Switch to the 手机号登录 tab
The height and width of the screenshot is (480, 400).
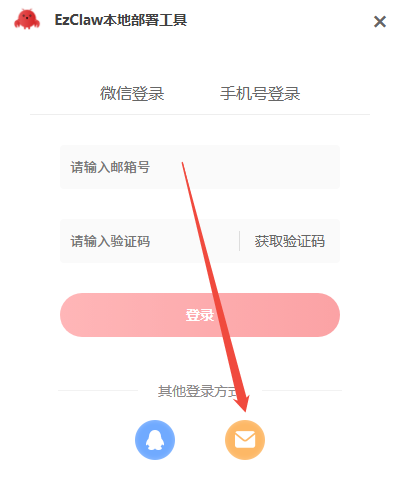click(x=260, y=93)
